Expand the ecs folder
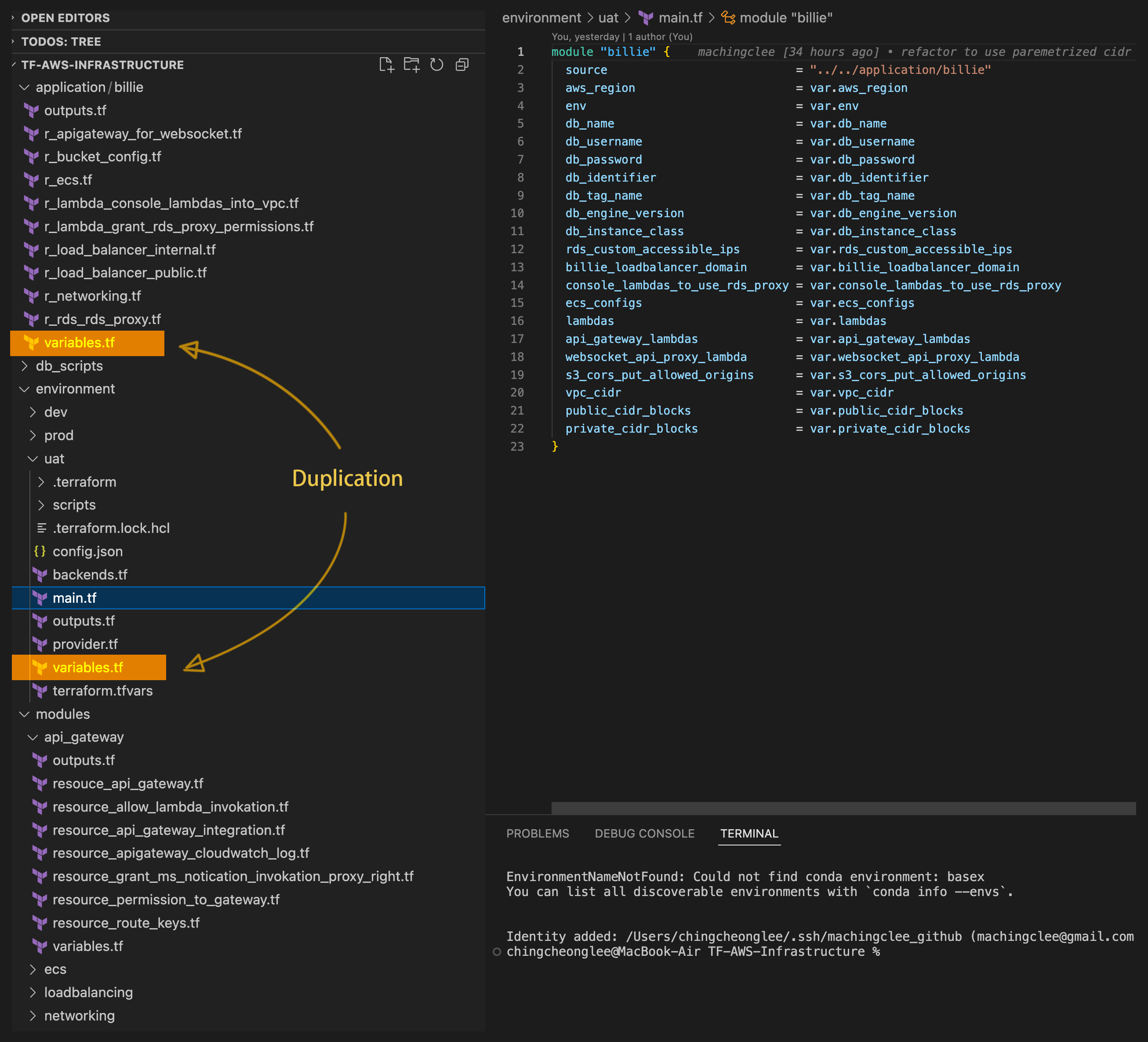This screenshot has height=1042, width=1148. tap(248, 969)
